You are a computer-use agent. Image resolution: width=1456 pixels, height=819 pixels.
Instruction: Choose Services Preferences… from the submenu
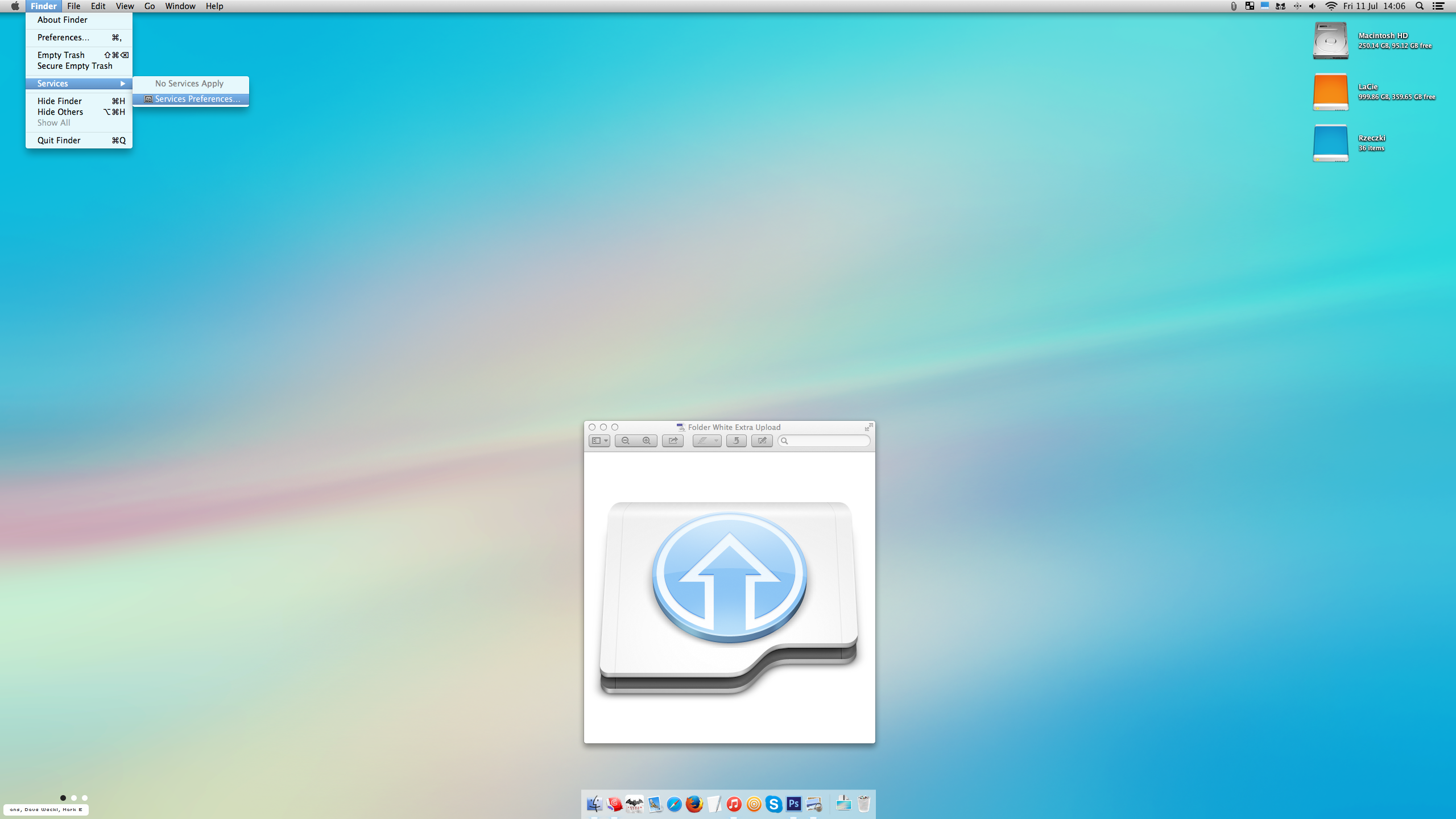pos(197,99)
